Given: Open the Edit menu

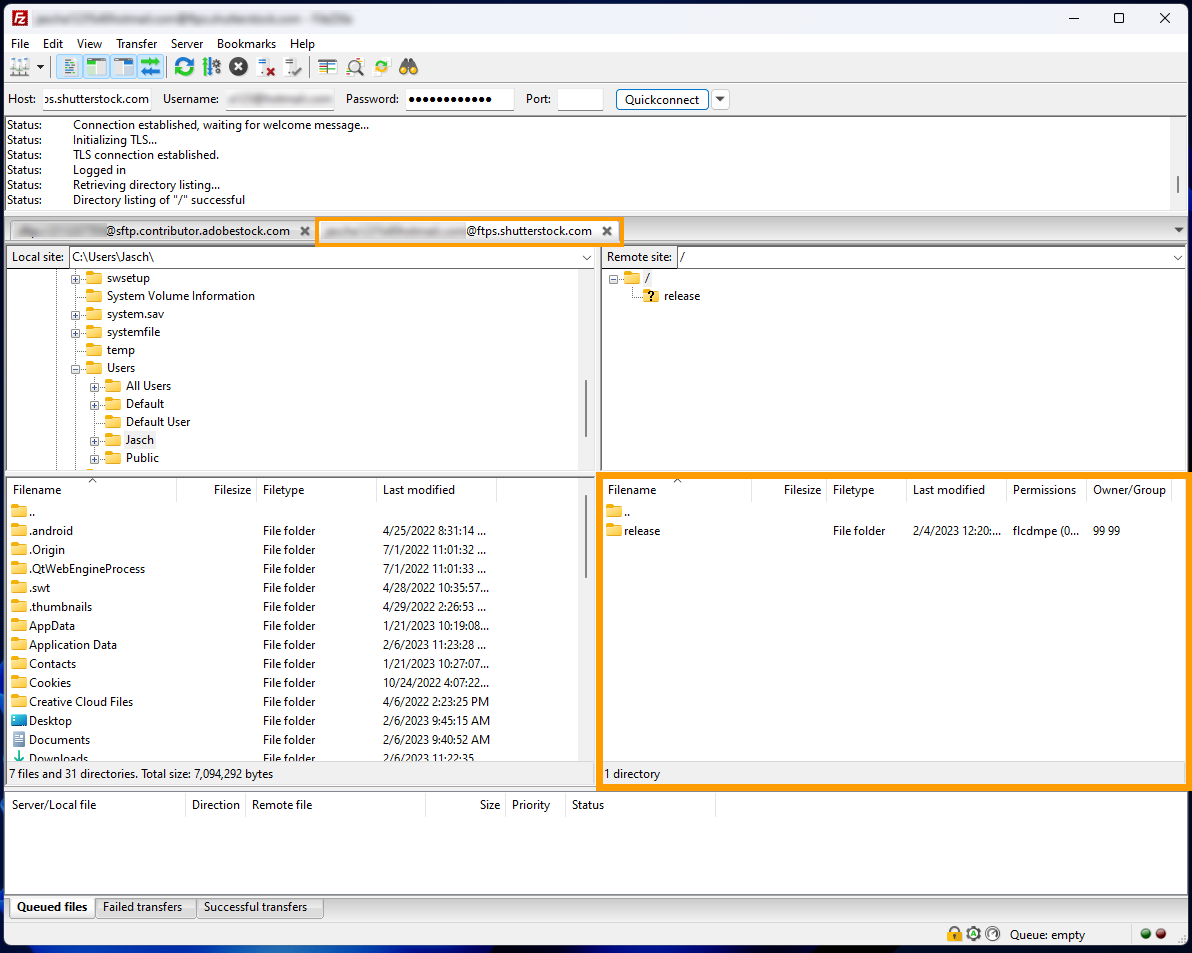Looking at the screenshot, I should [x=52, y=43].
